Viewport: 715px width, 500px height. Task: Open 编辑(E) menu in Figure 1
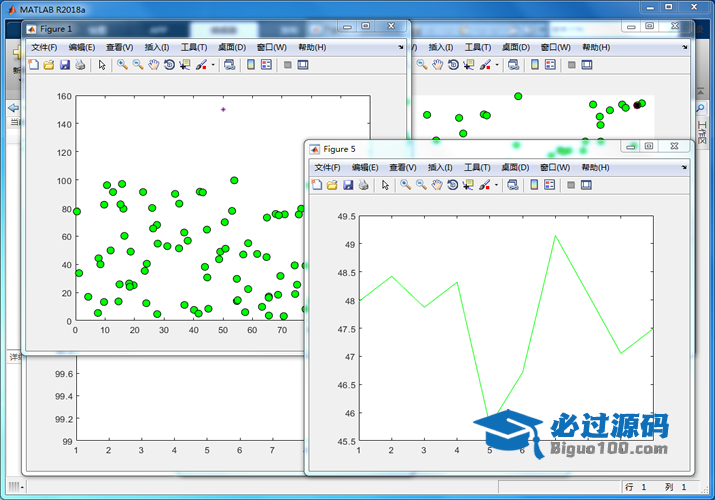tap(82, 47)
